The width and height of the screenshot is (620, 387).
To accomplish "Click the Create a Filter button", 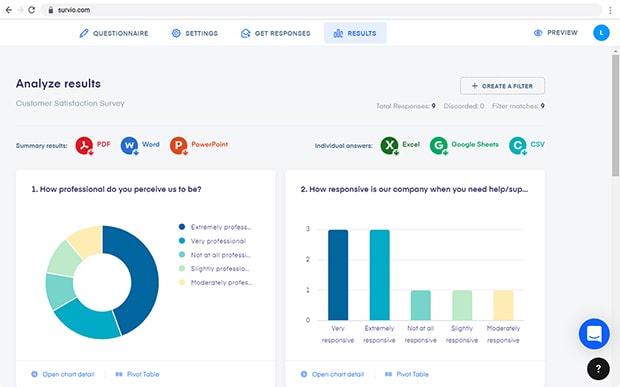I will [502, 86].
